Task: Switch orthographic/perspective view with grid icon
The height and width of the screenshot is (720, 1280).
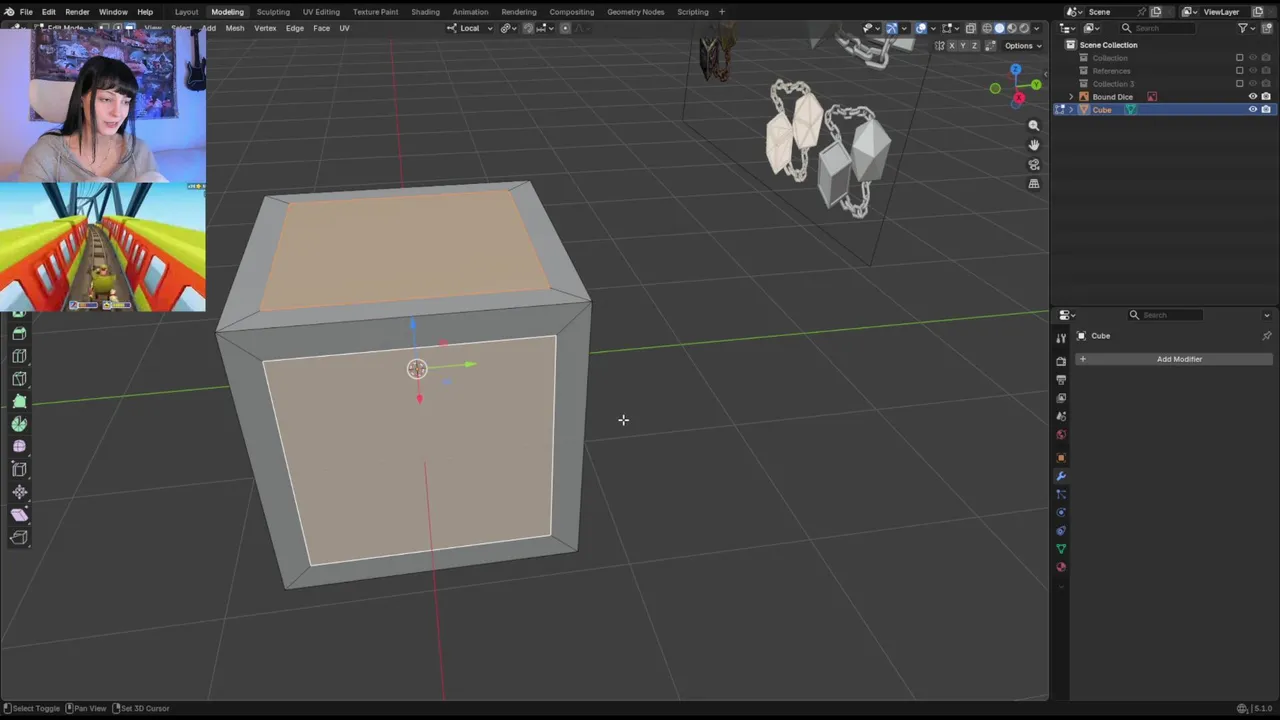Action: [x=1034, y=184]
